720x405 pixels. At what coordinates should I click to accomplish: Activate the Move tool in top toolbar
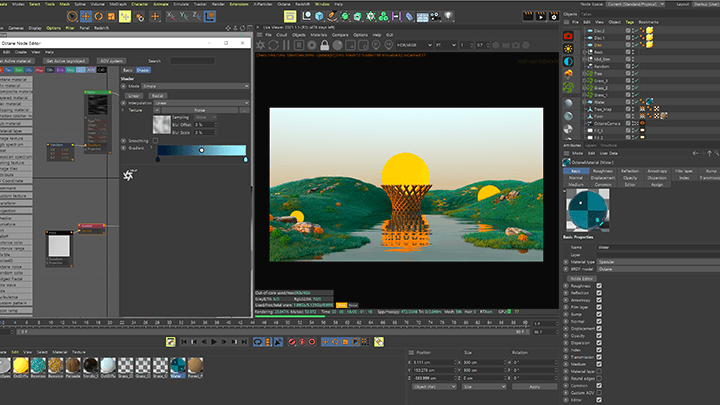[x=85, y=17]
